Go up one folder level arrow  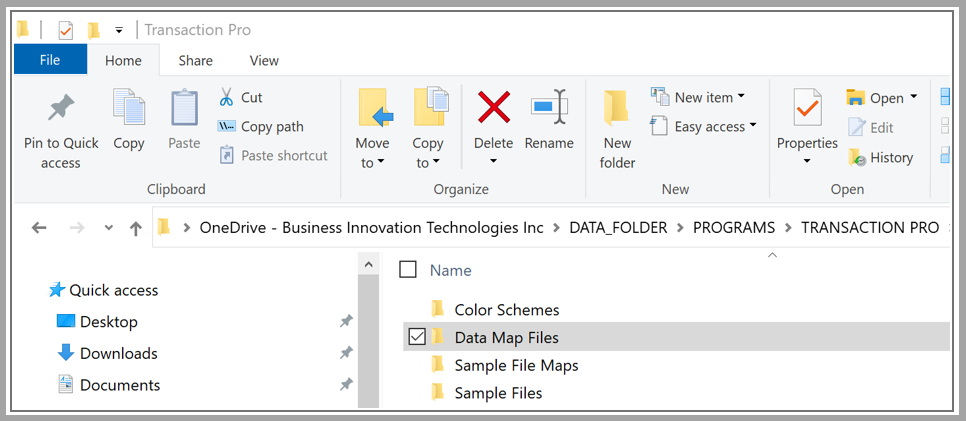136,229
